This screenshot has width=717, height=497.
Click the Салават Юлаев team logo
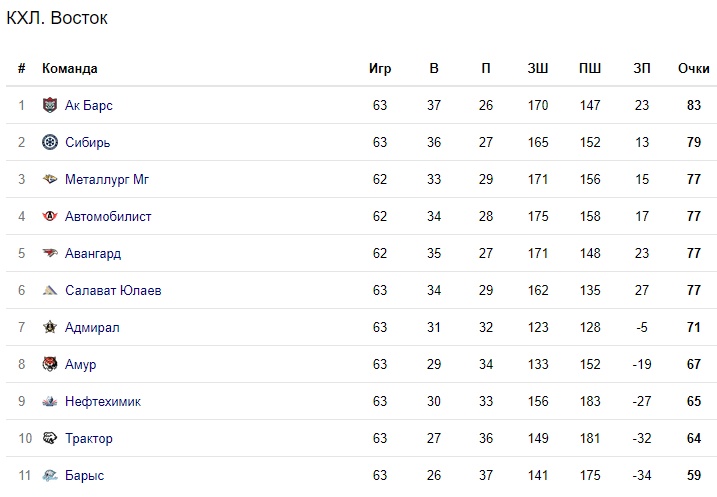[50, 291]
